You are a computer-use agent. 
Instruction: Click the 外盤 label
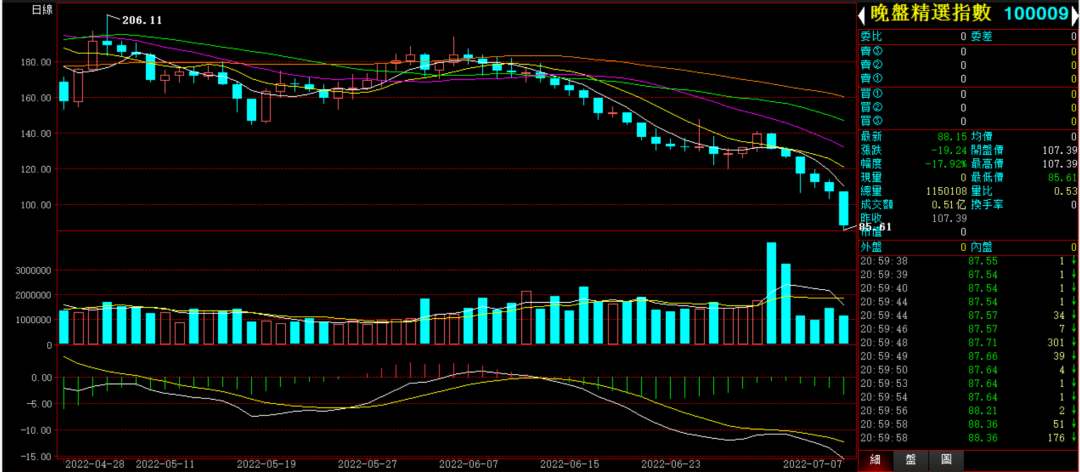(x=871, y=247)
